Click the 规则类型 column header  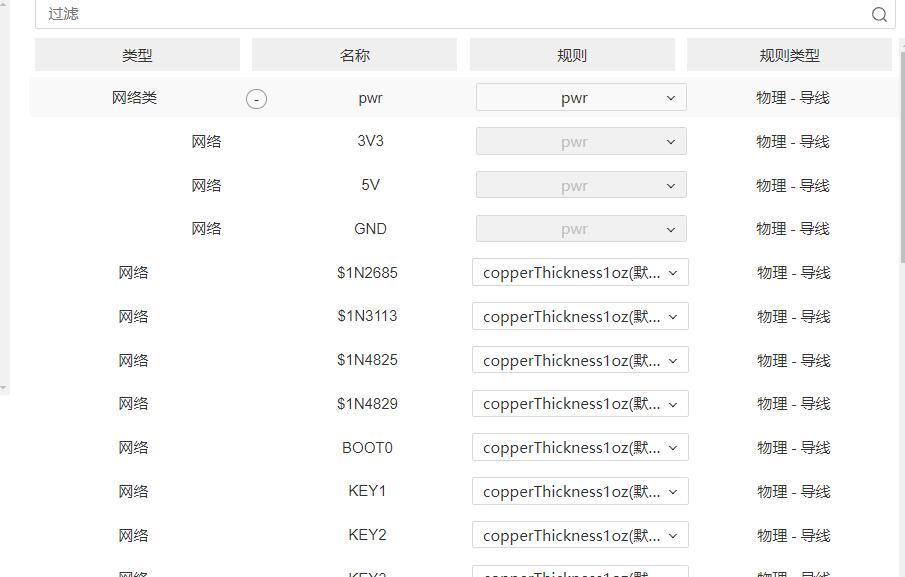pos(789,56)
